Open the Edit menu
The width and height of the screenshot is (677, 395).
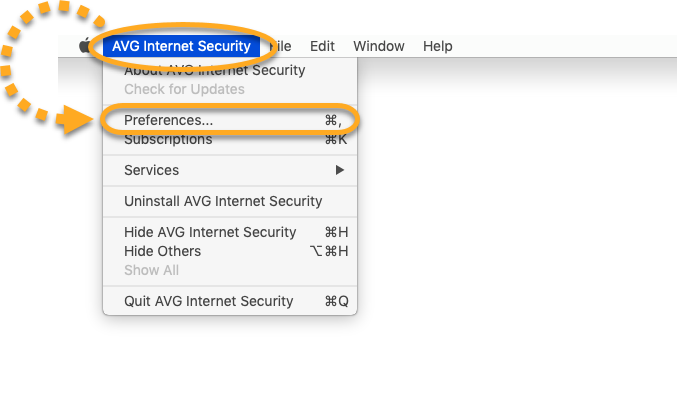(x=322, y=46)
